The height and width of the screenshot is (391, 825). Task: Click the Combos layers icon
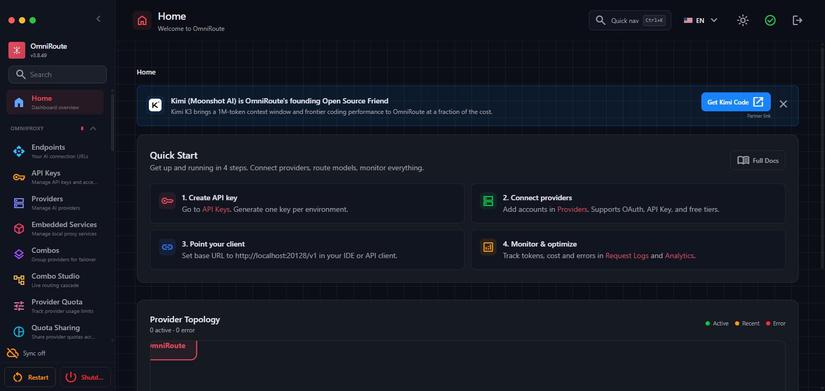click(19, 255)
